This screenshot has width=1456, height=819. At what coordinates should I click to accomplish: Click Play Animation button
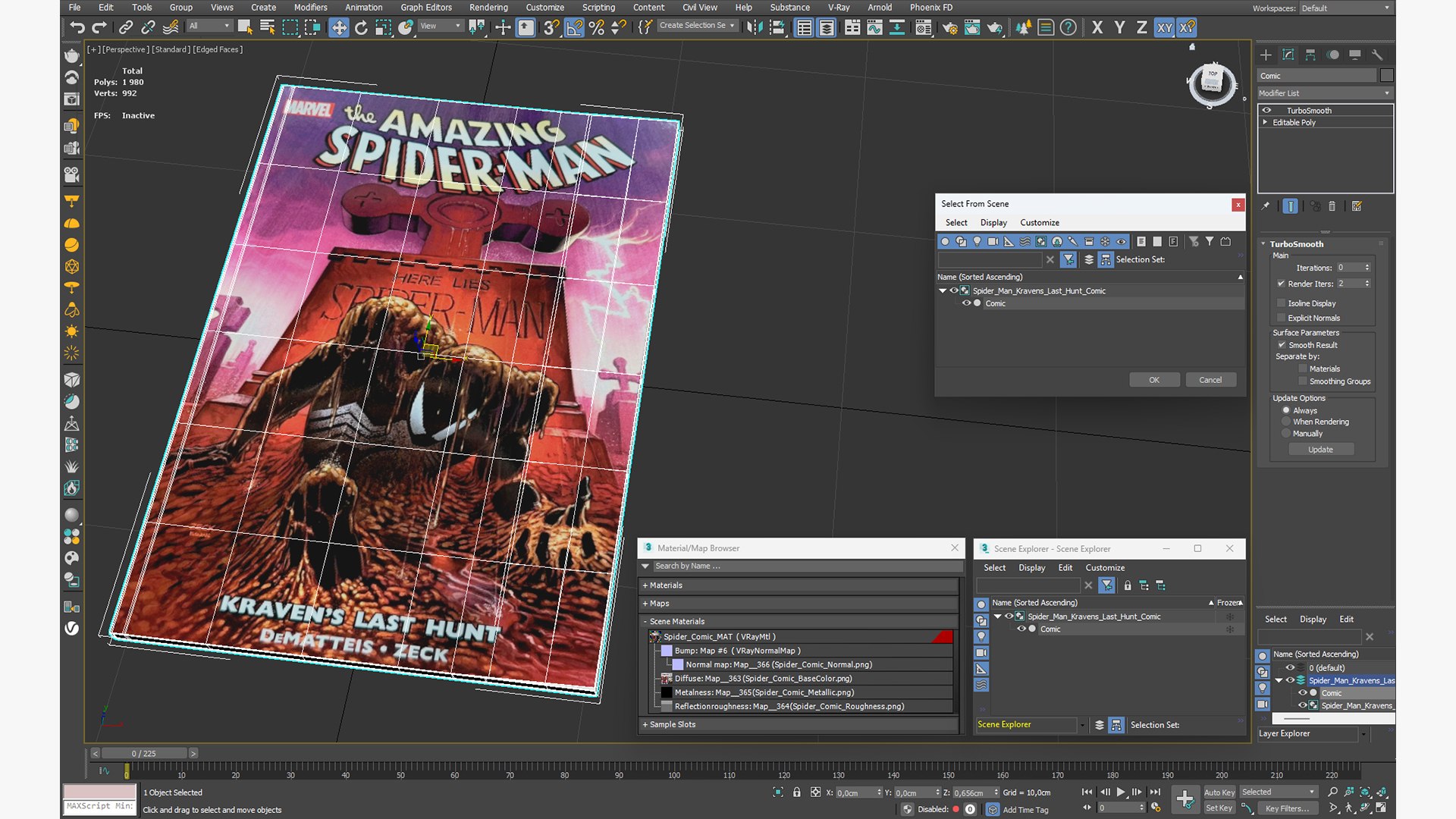click(x=1120, y=792)
